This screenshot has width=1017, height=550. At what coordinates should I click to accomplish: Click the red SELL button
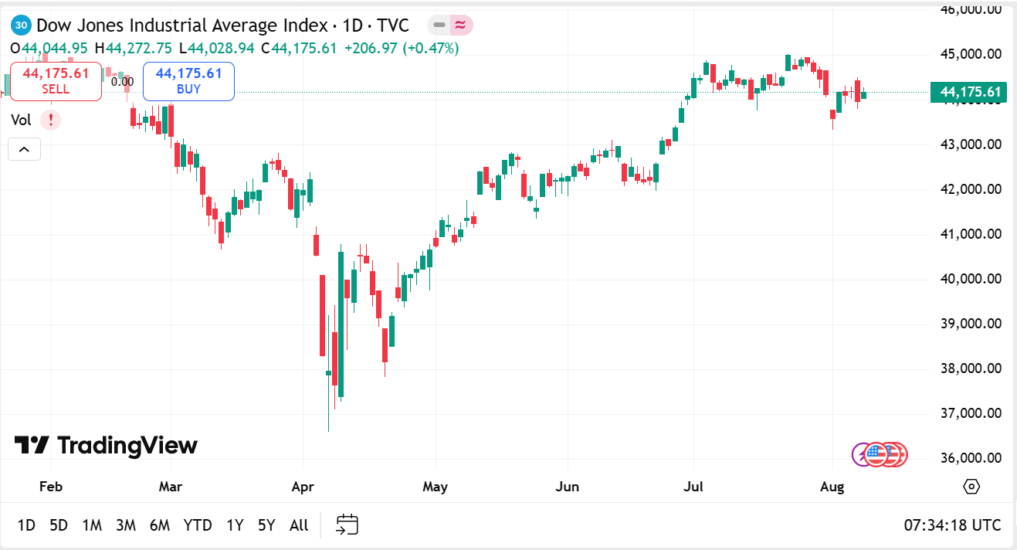pyautogui.click(x=56, y=81)
